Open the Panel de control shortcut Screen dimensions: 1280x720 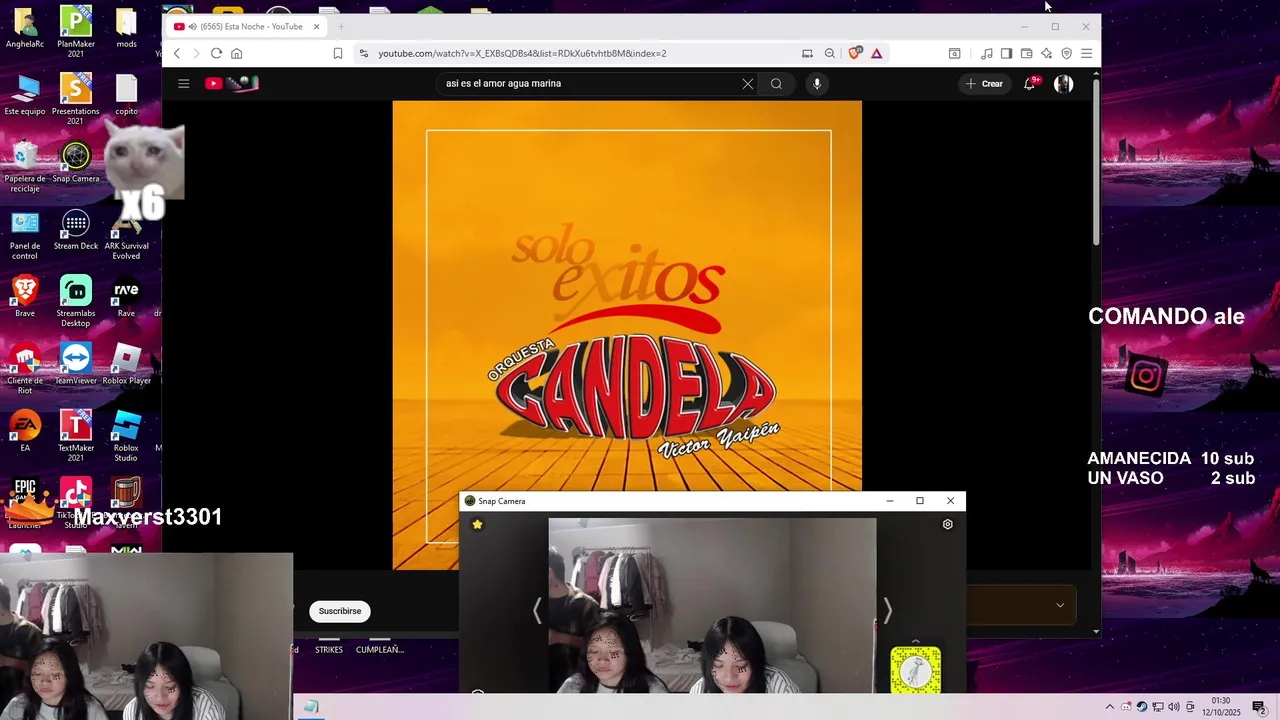tap(25, 234)
